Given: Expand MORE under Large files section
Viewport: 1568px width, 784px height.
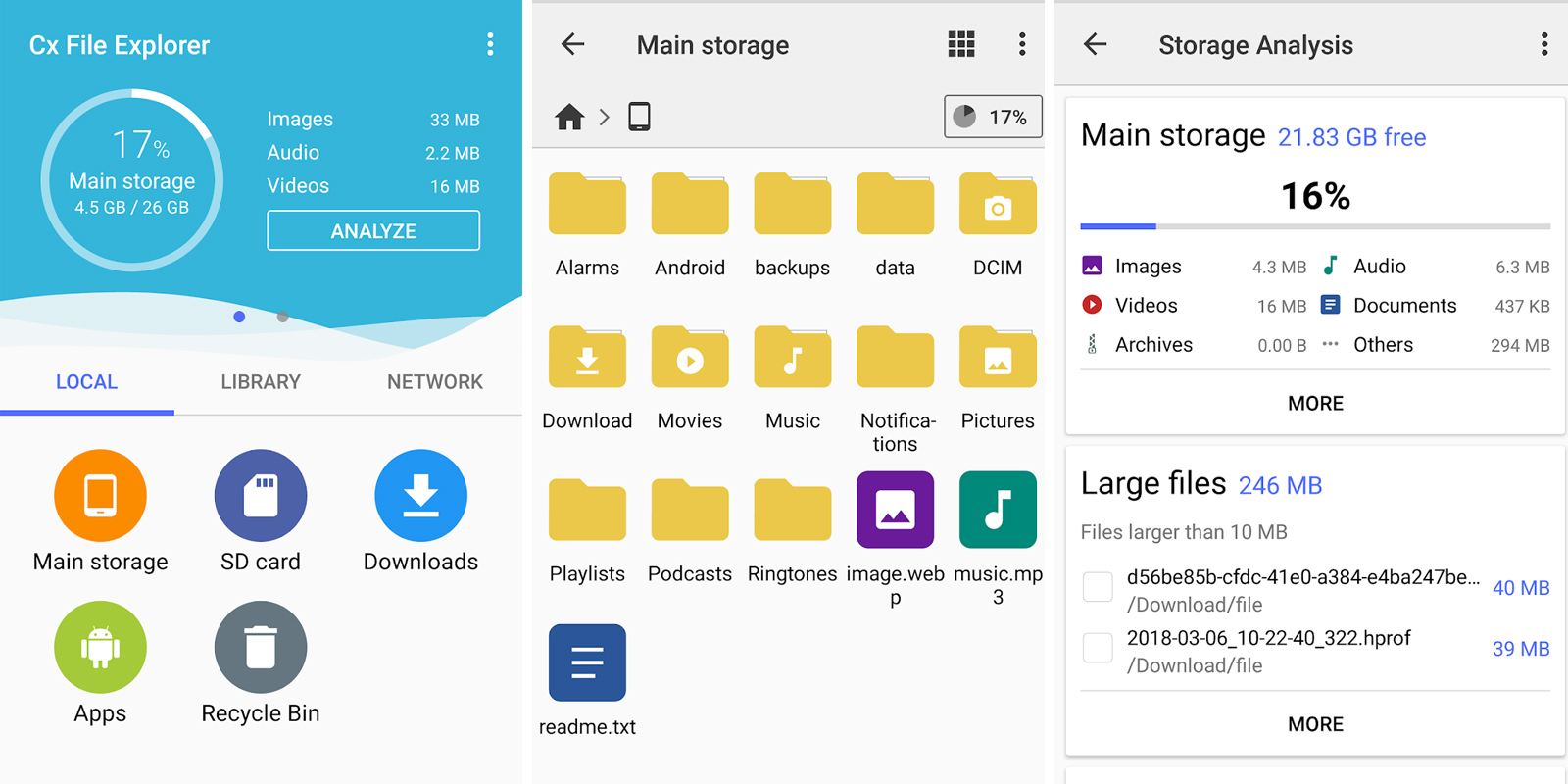Looking at the screenshot, I should click(1315, 724).
